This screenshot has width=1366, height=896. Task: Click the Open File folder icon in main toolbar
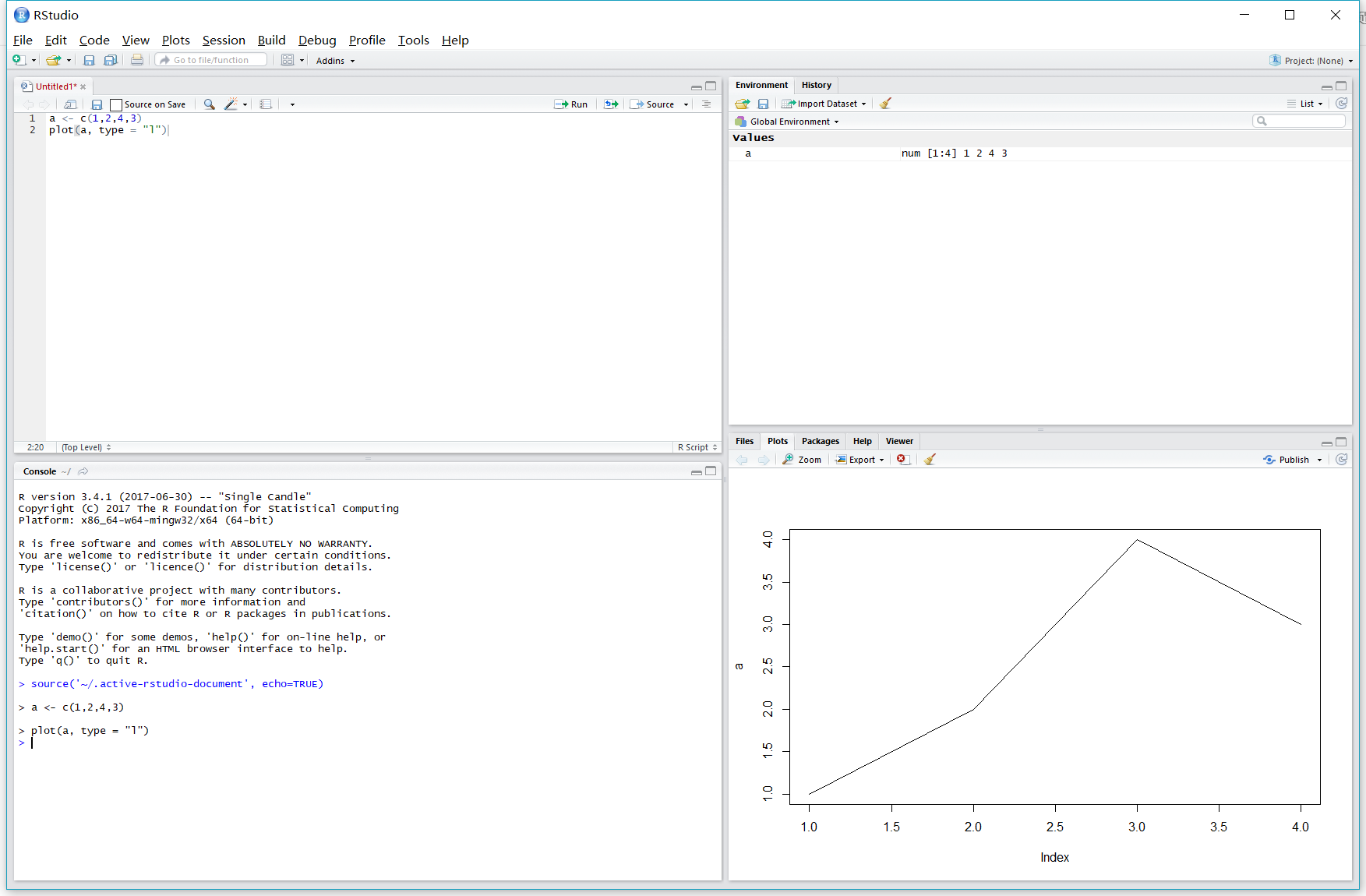point(53,60)
